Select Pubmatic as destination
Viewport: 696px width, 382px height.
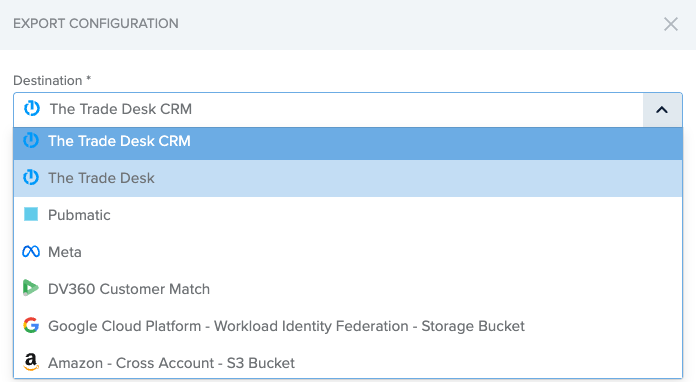[x=348, y=215]
